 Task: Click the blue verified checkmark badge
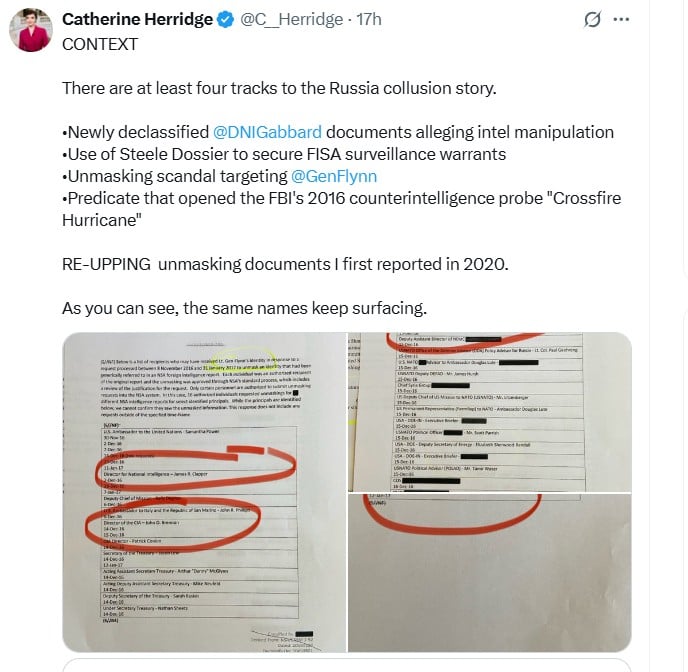226,20
